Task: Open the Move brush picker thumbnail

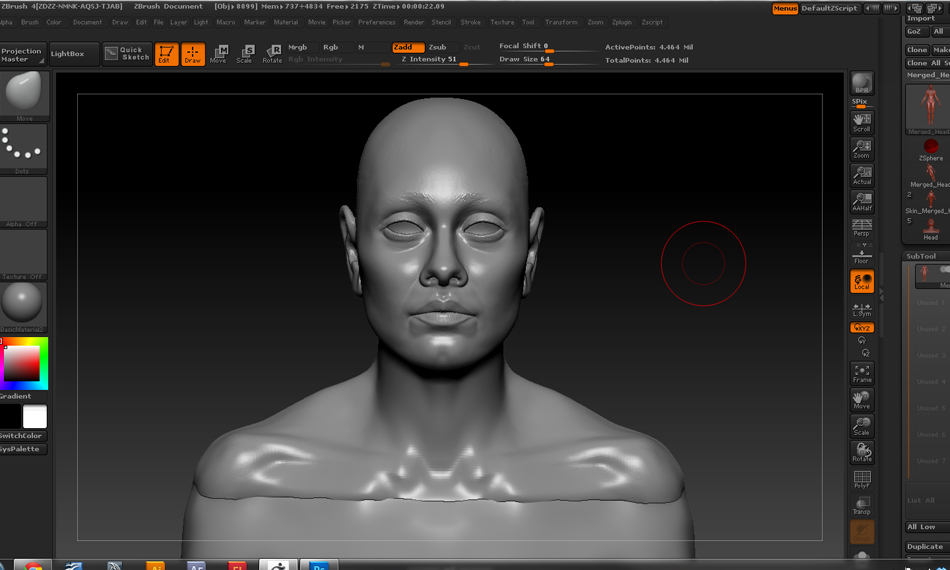Action: (x=24, y=96)
